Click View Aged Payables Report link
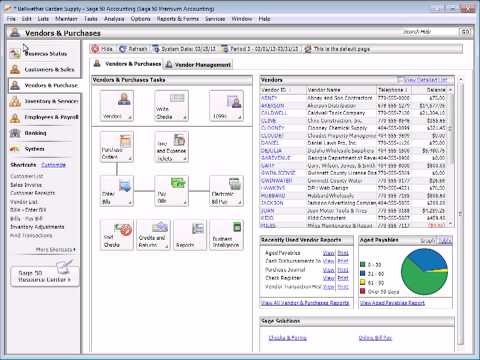 click(393, 303)
